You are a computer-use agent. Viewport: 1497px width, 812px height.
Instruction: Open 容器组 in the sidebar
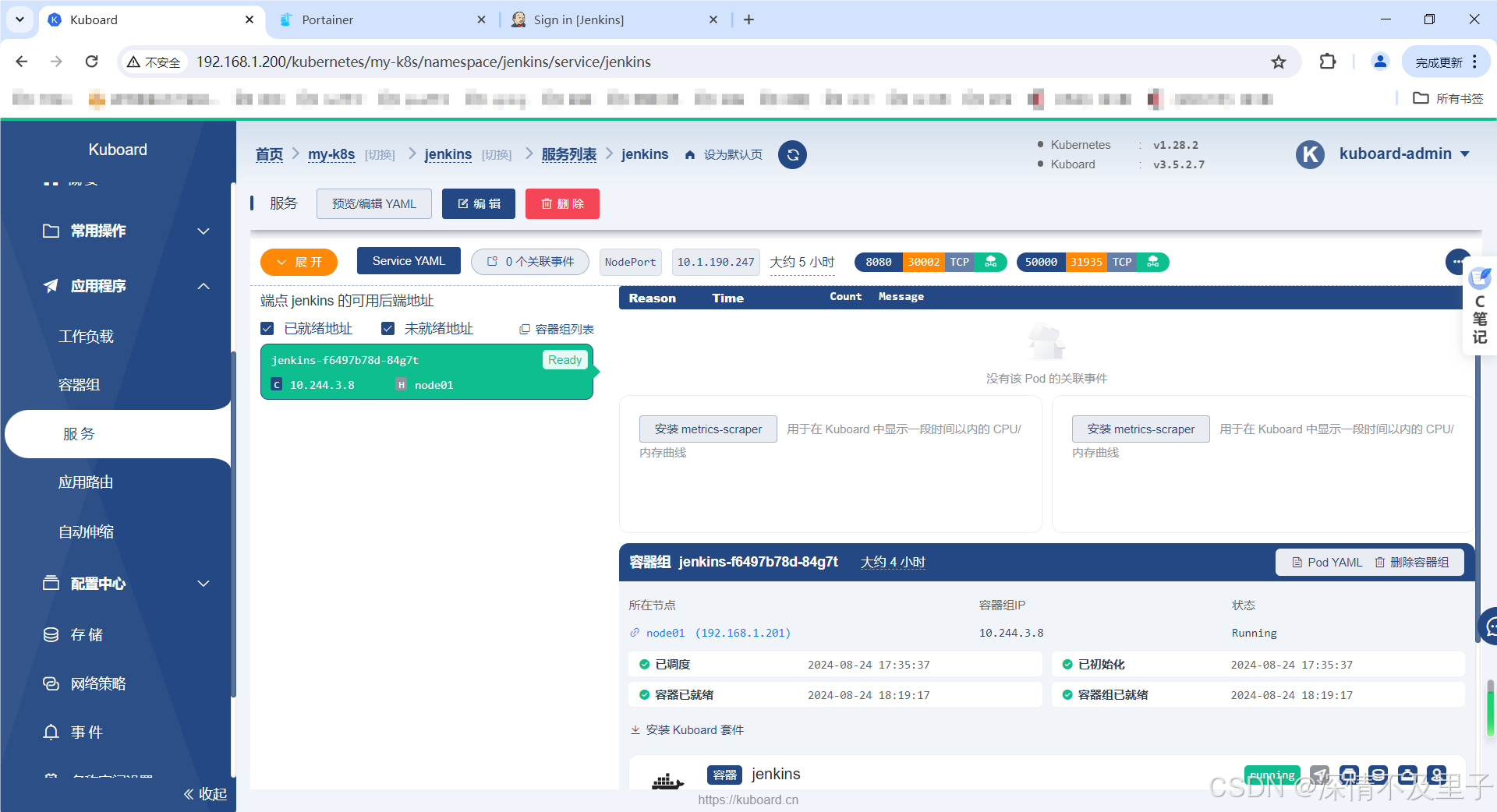pos(79,385)
